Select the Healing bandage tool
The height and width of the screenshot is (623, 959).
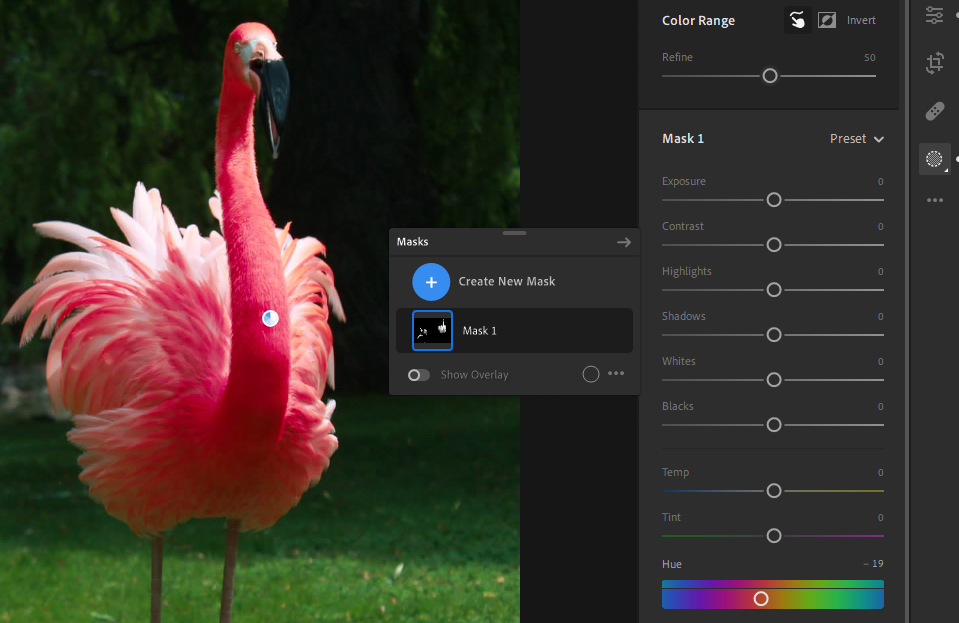coord(935,111)
